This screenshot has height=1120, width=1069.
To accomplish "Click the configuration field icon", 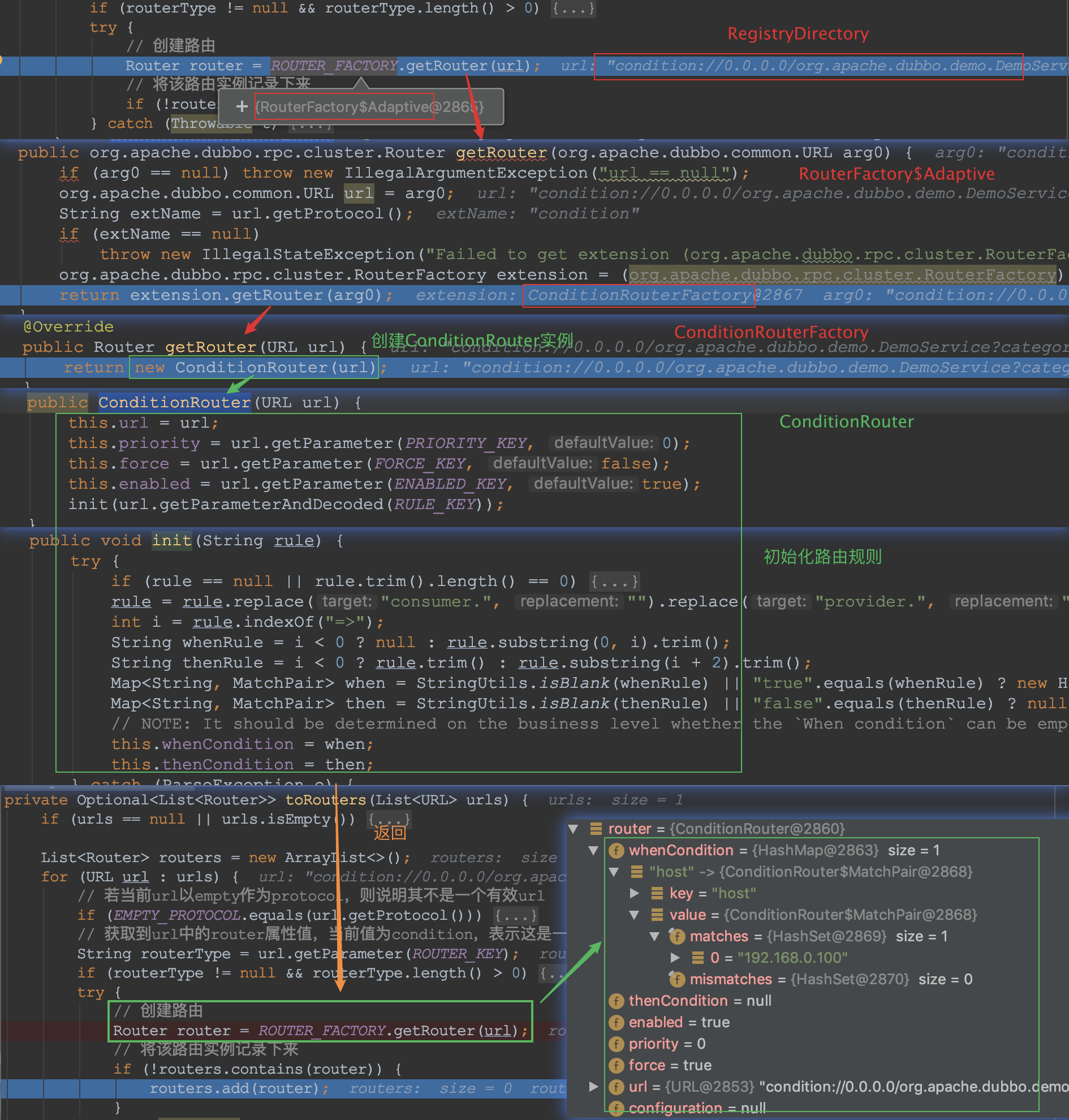I will pos(616,1109).
